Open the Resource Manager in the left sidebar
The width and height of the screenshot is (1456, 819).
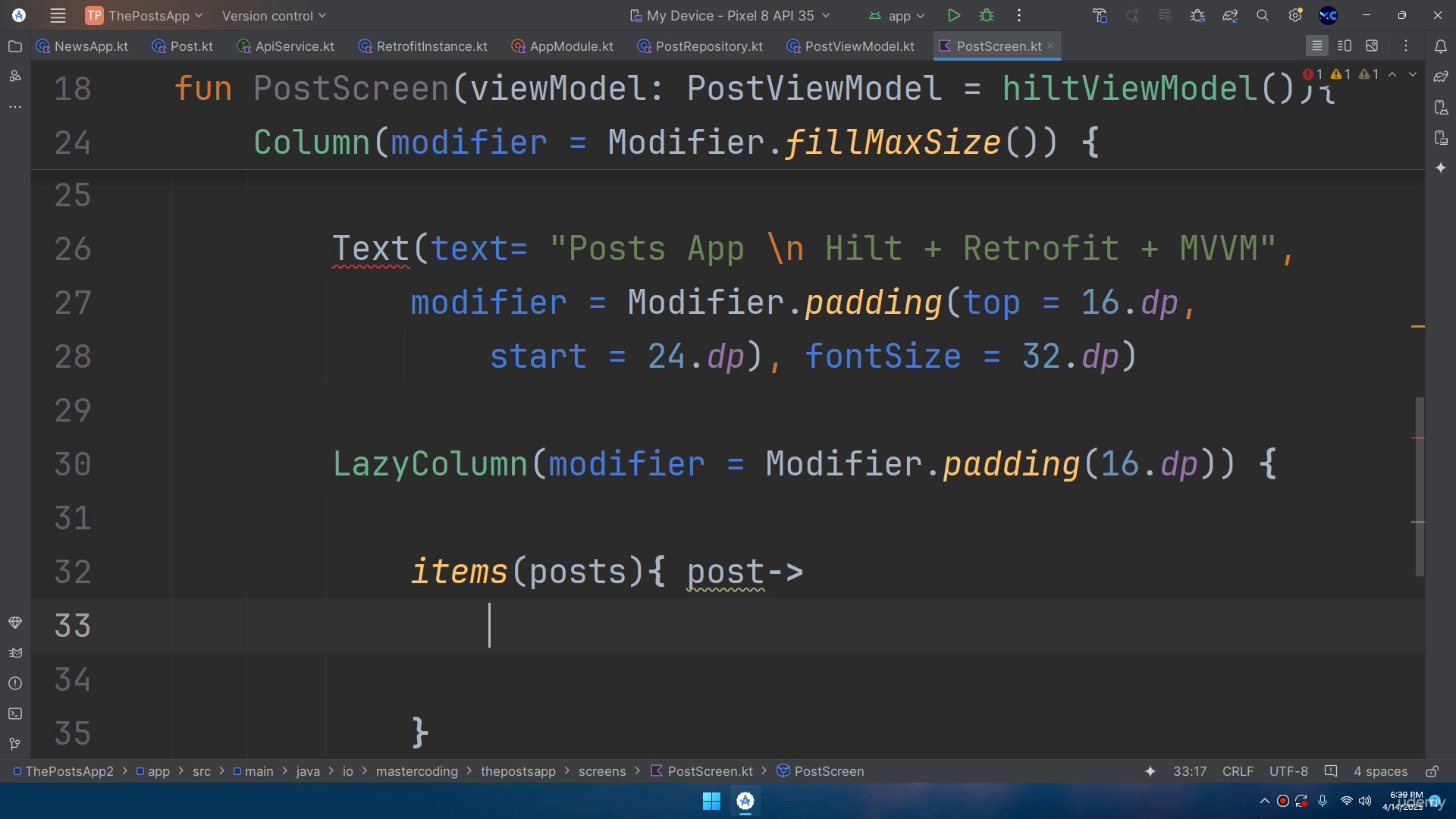coord(14,76)
